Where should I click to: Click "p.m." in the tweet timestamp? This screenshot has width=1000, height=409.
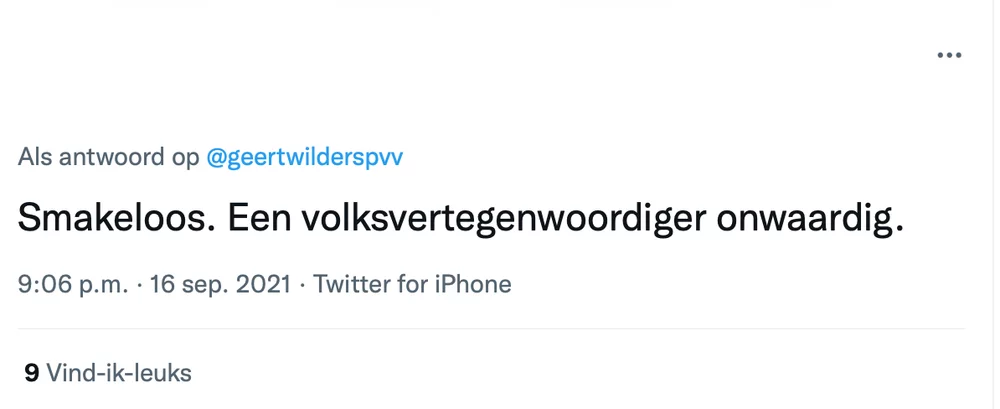tap(104, 284)
